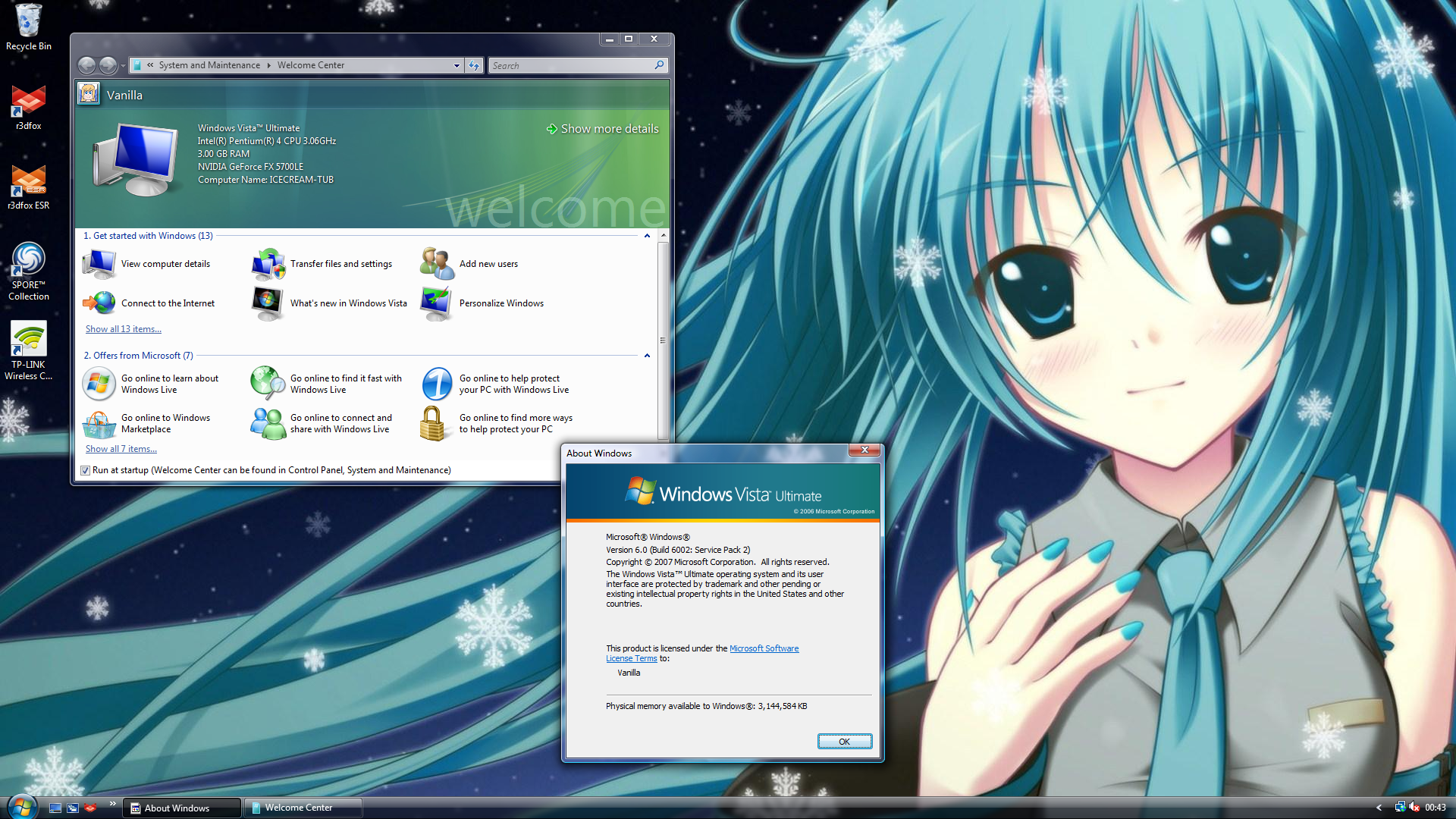The height and width of the screenshot is (819, 1456).
Task: Select find more ways to protect PC item
Action: point(497,423)
